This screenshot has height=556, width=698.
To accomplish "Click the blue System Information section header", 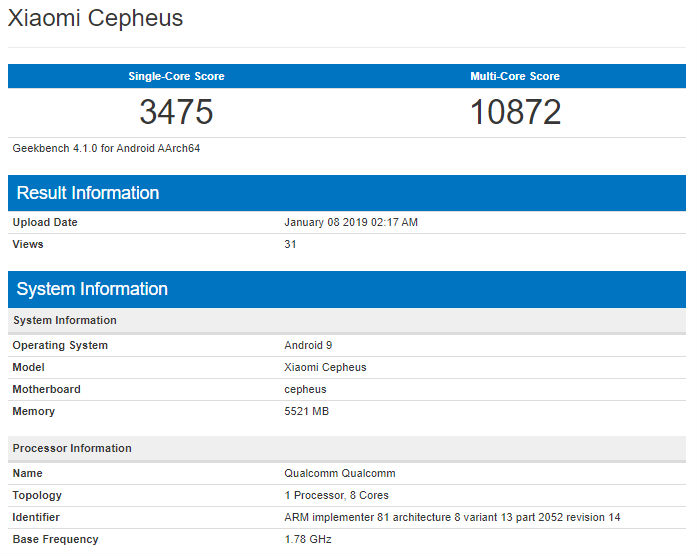I will pos(347,289).
